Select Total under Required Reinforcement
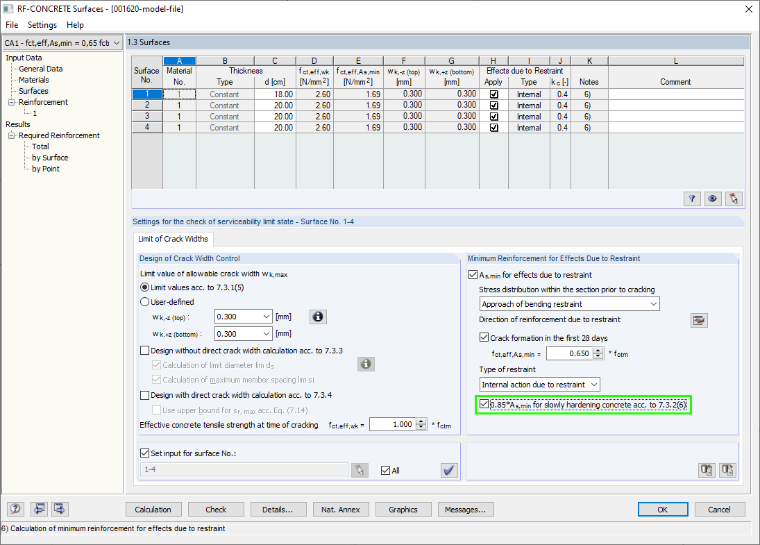This screenshot has width=760, height=545. pyautogui.click(x=41, y=146)
